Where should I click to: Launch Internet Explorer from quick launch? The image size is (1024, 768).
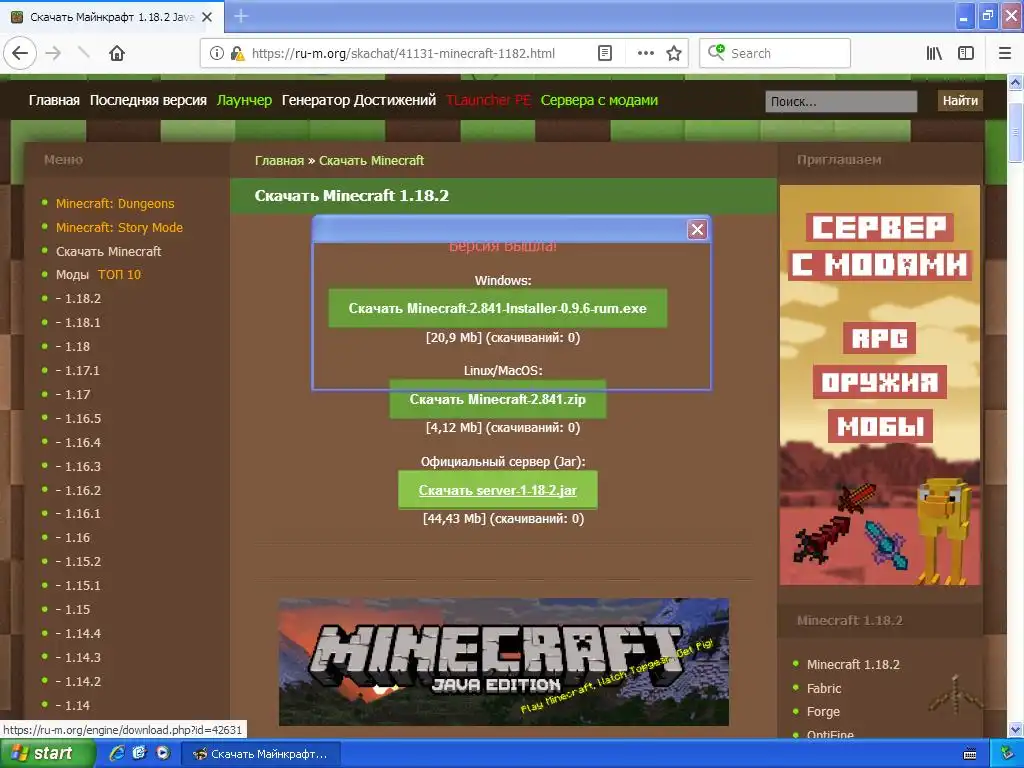[117, 753]
